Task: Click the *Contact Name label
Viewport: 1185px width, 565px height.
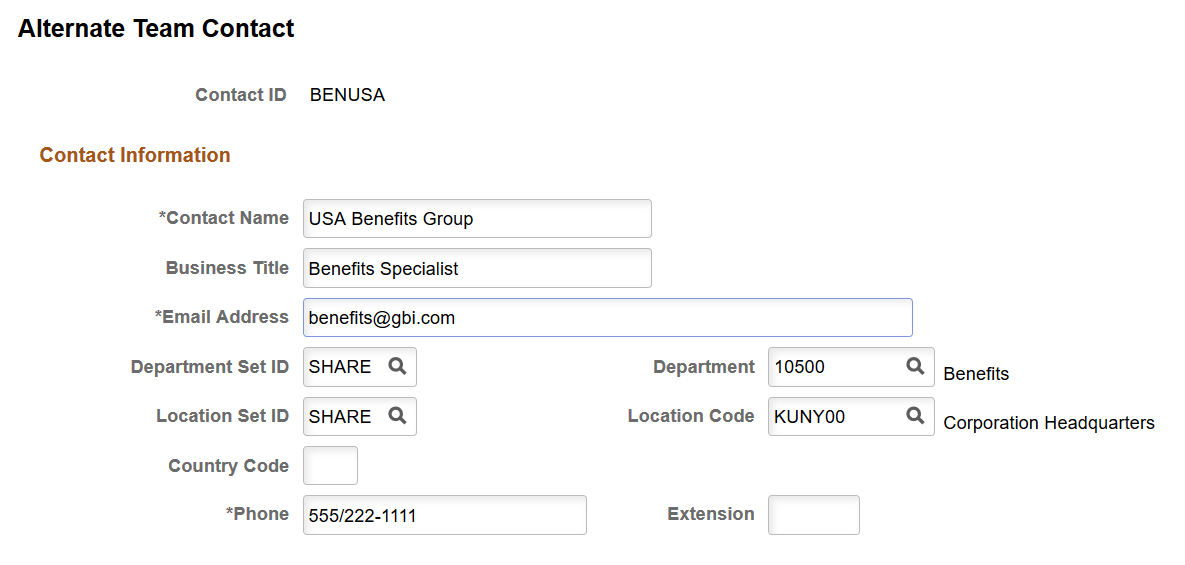Action: tap(223, 218)
